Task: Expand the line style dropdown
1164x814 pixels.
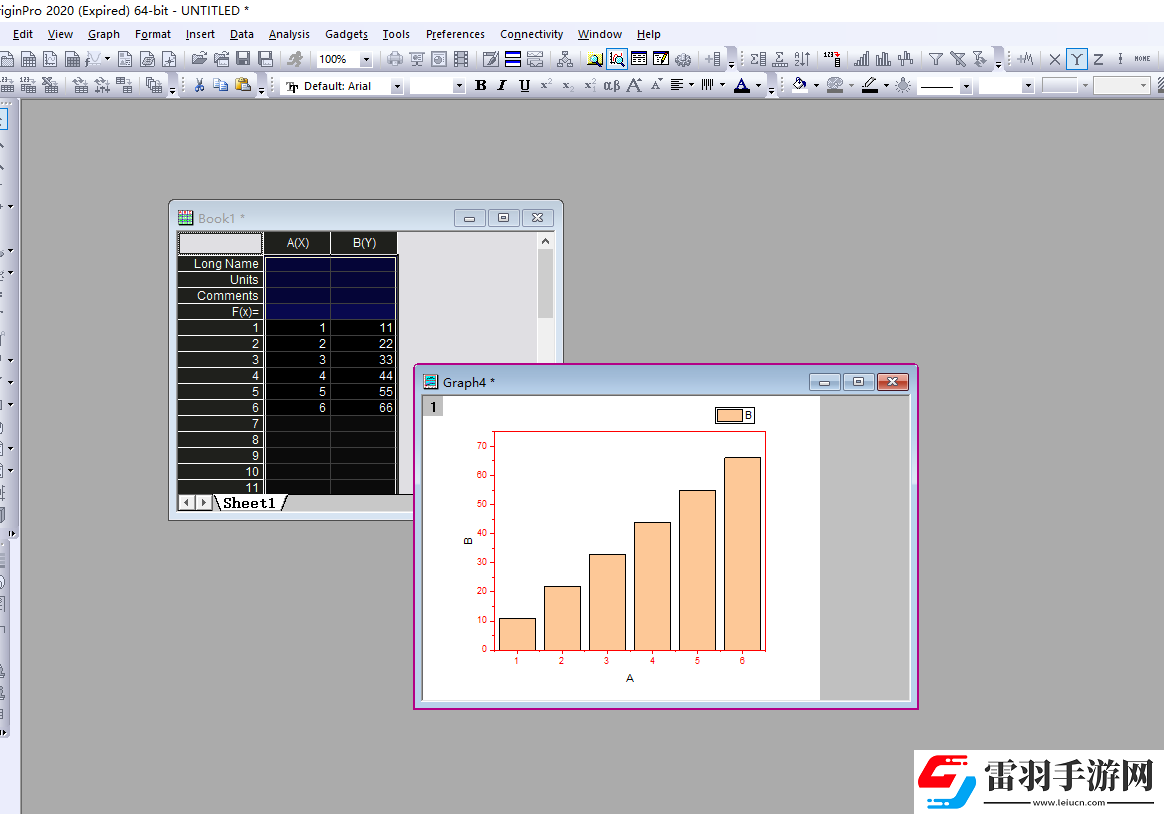Action: point(965,87)
